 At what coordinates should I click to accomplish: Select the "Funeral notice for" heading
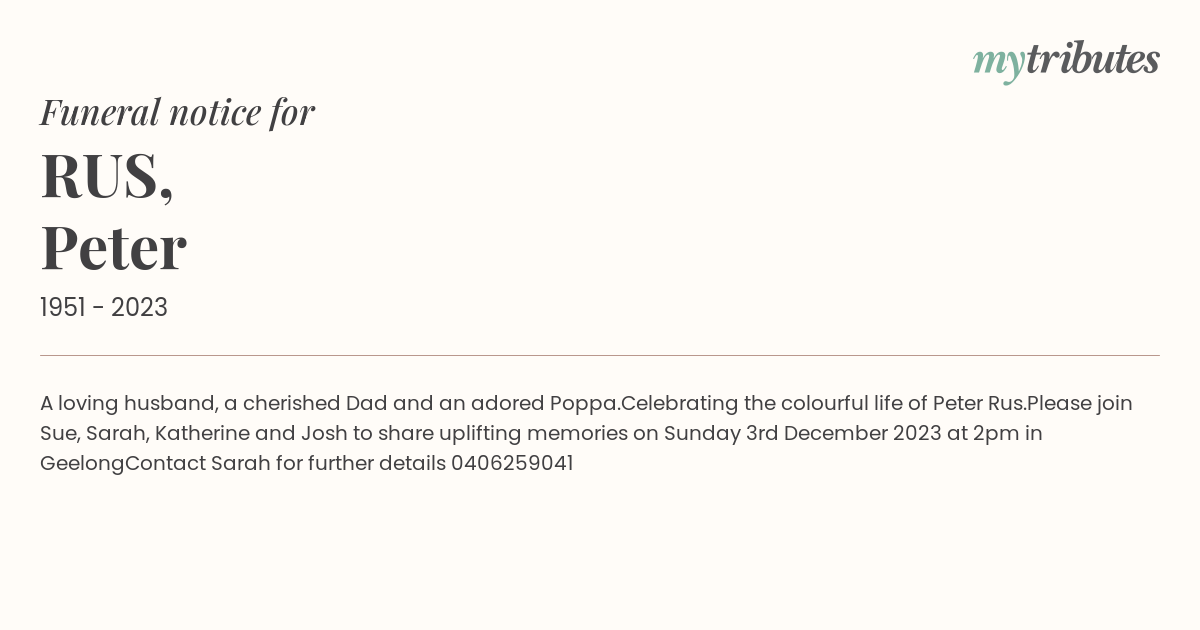click(x=177, y=112)
